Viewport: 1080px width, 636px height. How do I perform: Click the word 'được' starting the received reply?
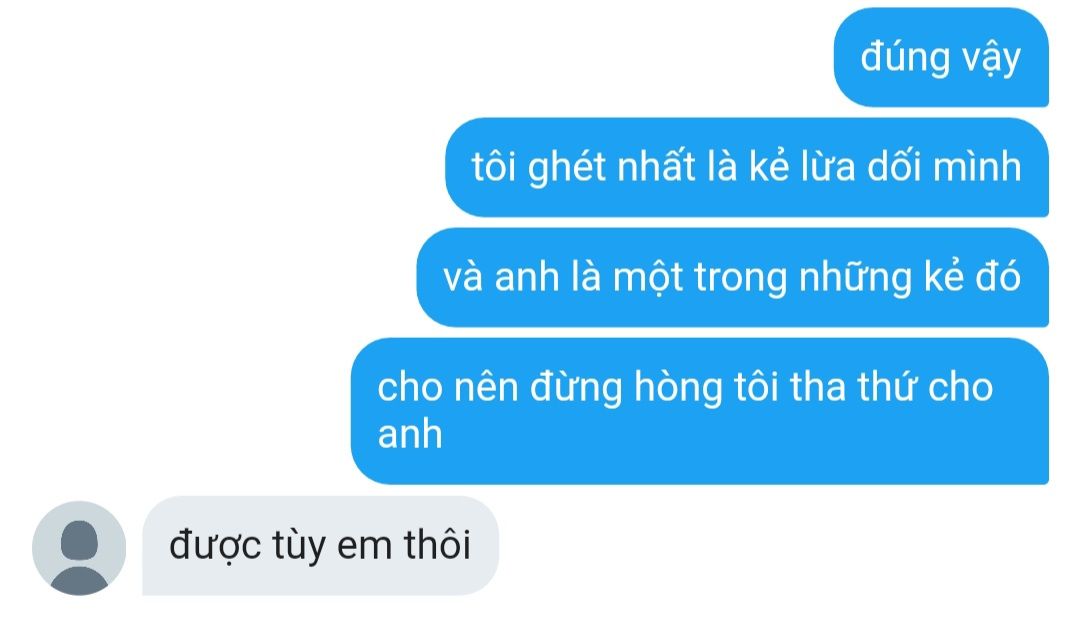[215, 546]
